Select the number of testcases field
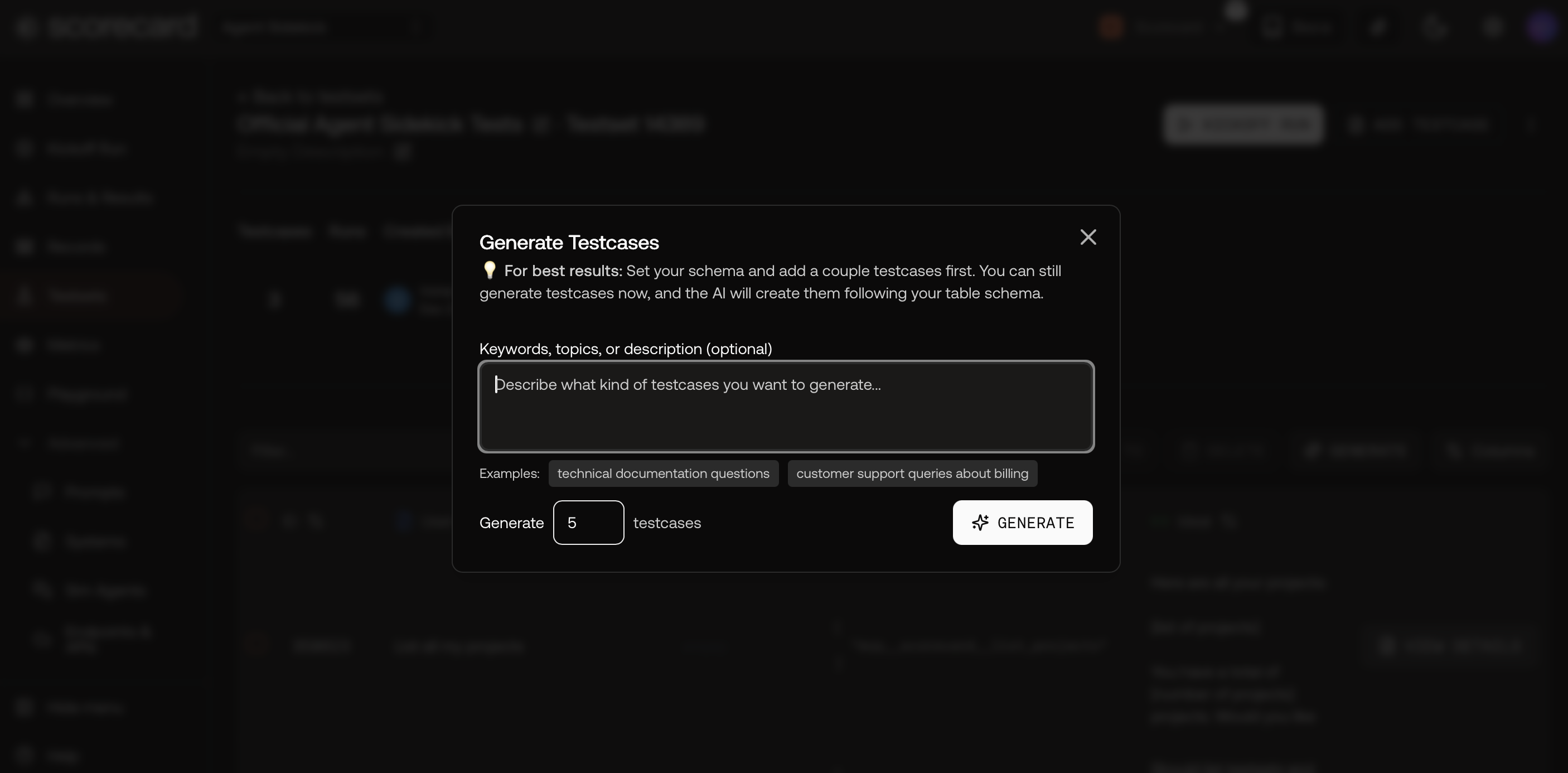The image size is (1568, 773). coord(588,523)
